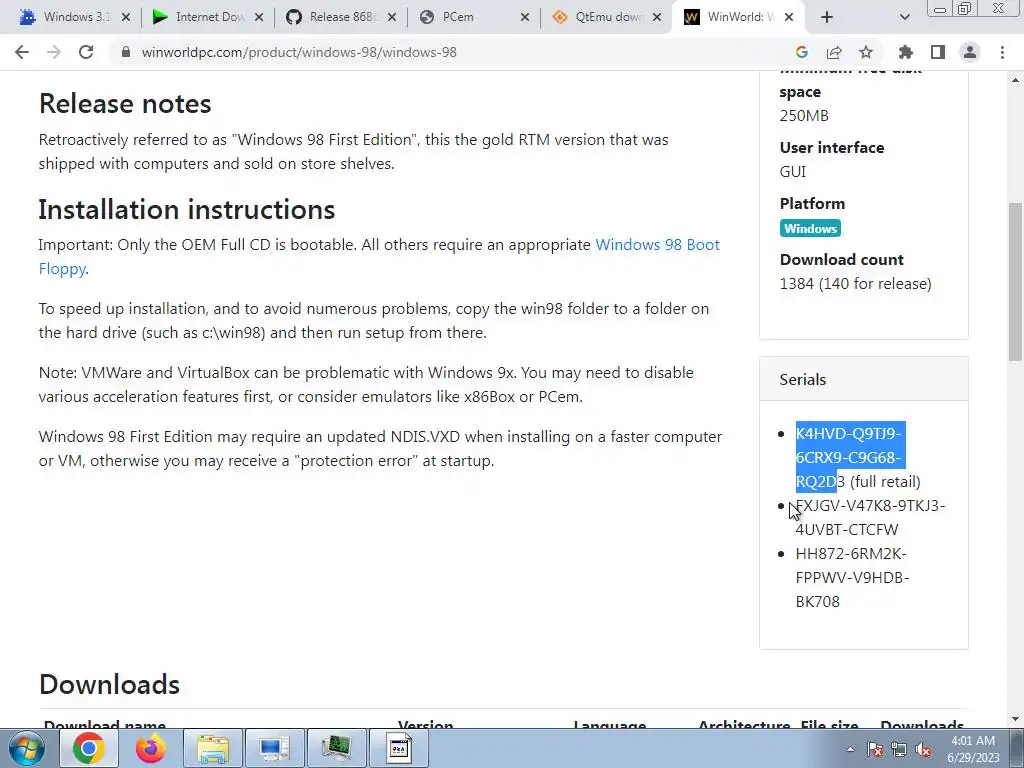Open the document window taskbar app

click(x=399, y=748)
